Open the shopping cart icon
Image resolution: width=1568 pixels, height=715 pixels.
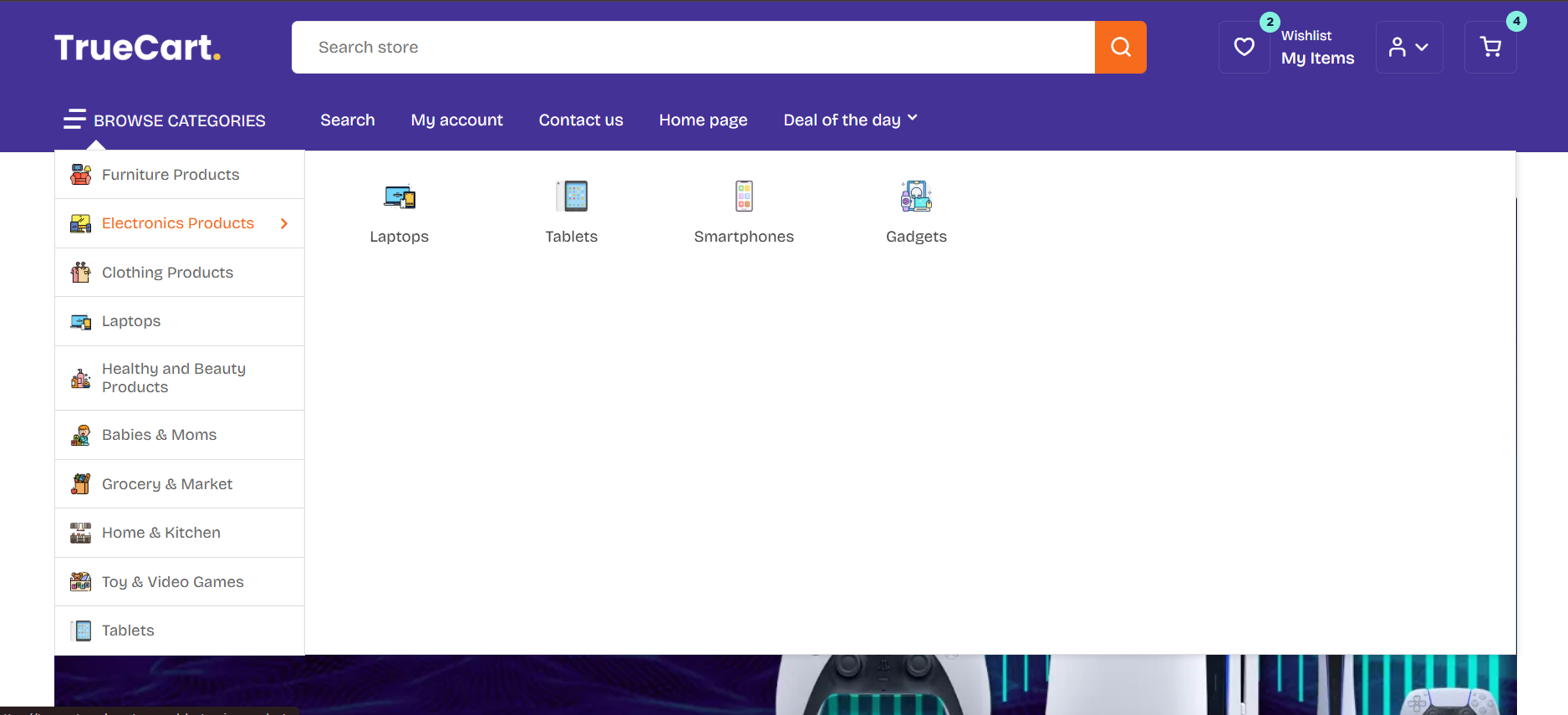point(1489,48)
